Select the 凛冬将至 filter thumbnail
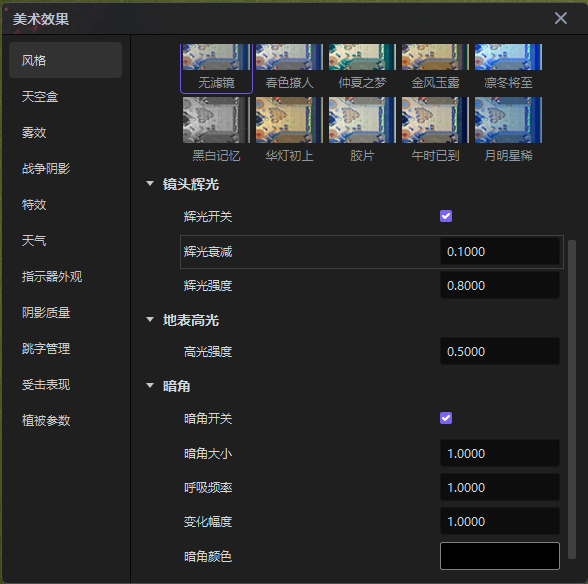Image resolution: width=588 pixels, height=584 pixels. click(508, 67)
